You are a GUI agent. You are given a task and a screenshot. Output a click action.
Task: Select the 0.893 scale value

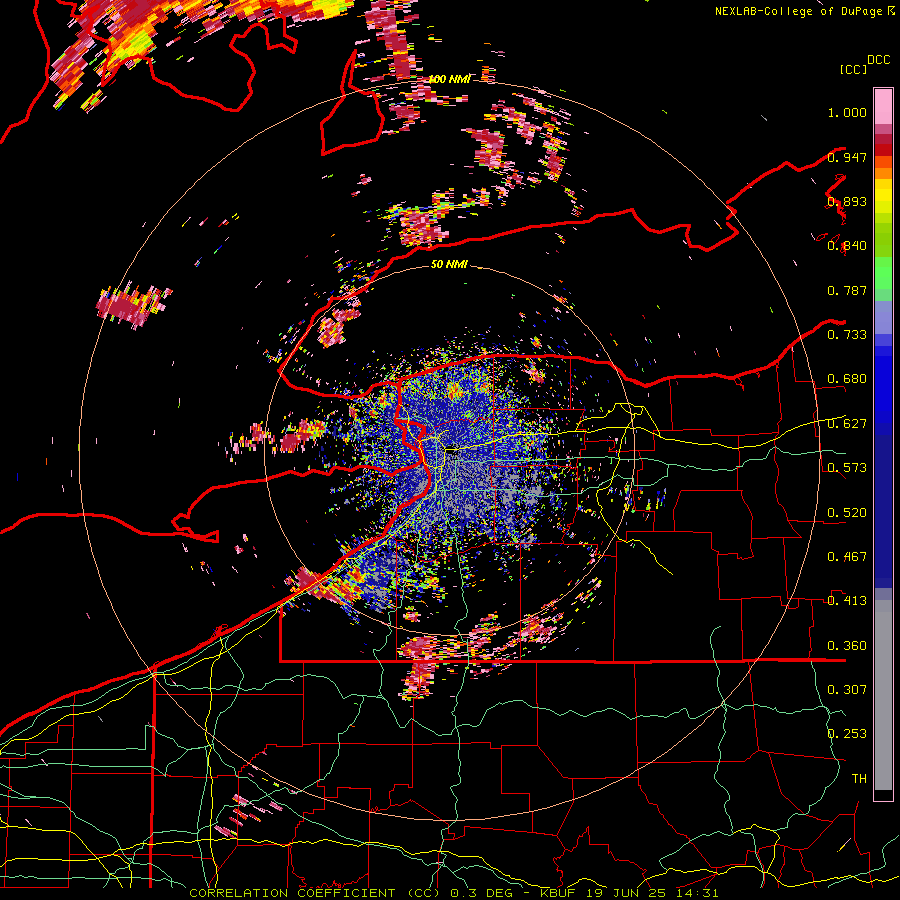(x=847, y=201)
